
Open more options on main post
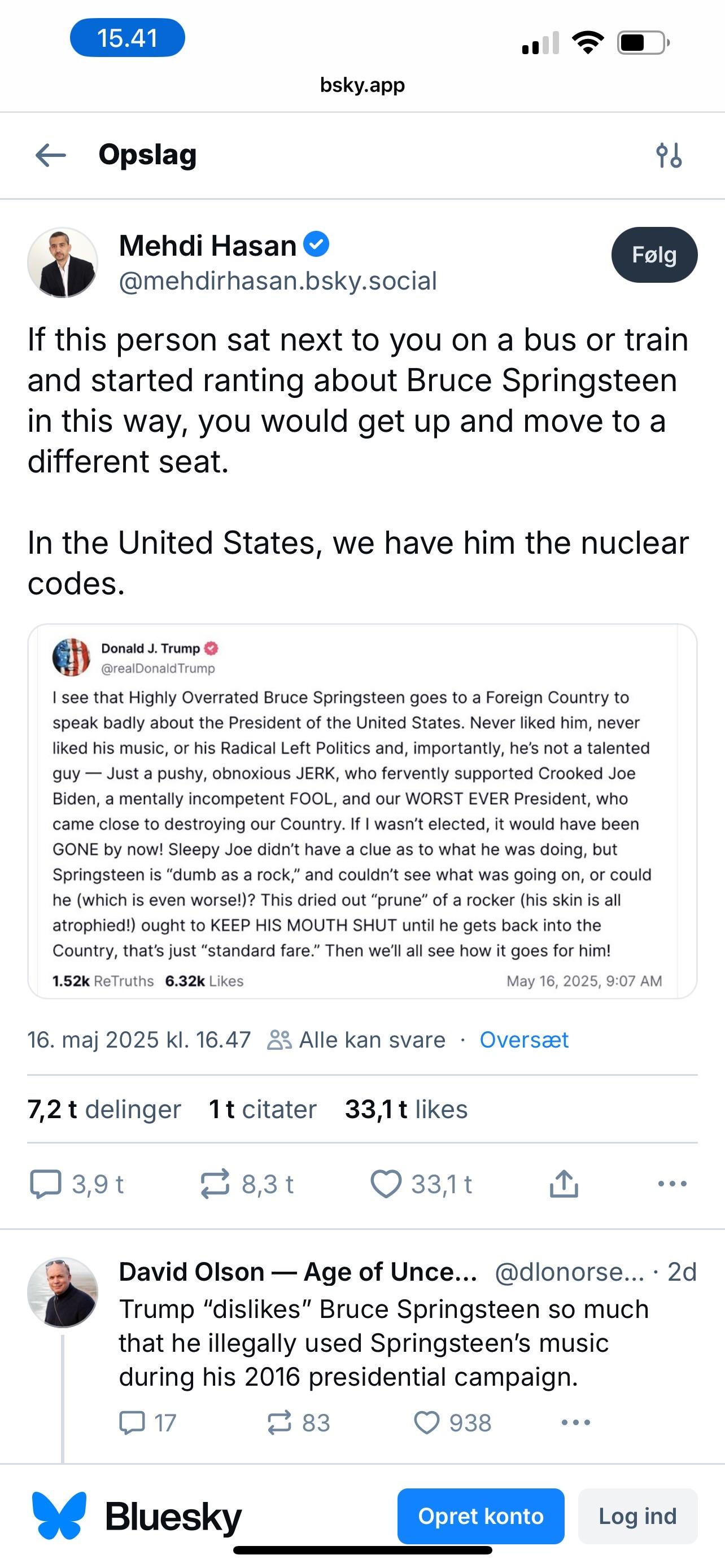[x=672, y=1184]
